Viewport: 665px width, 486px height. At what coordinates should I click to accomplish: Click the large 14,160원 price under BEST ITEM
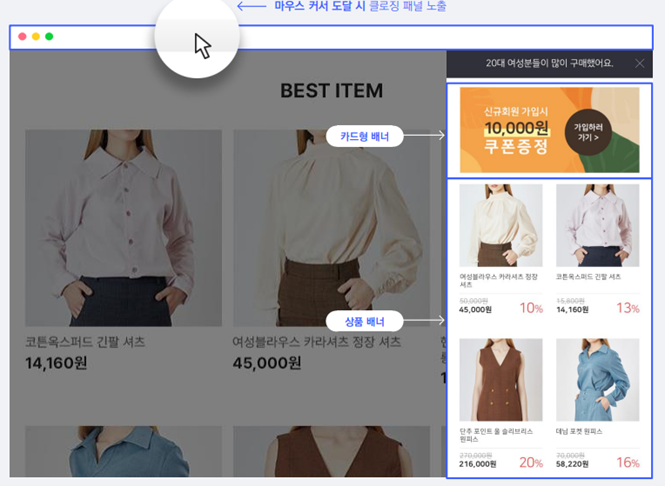coord(56,363)
